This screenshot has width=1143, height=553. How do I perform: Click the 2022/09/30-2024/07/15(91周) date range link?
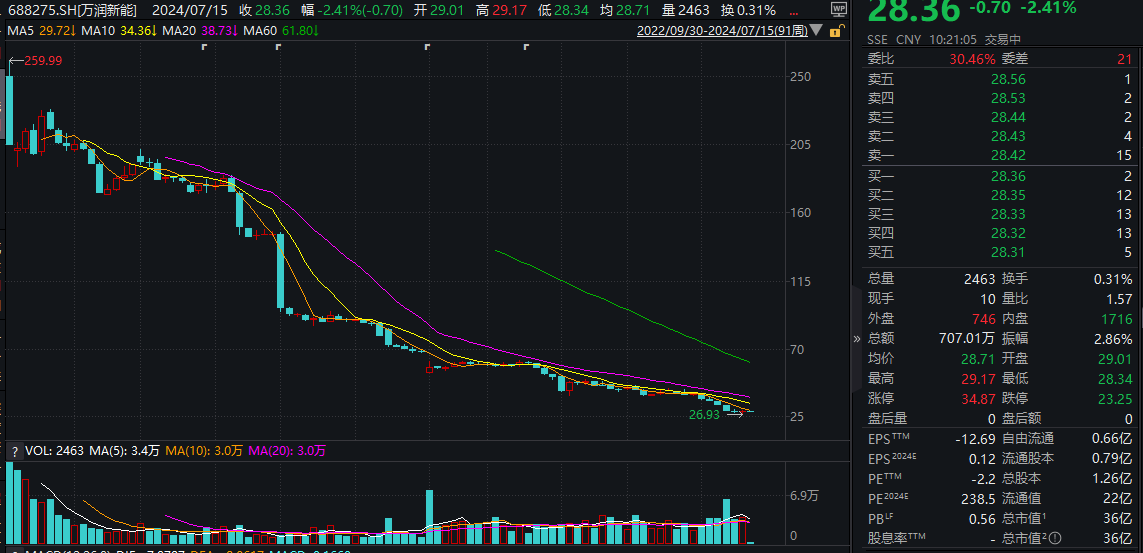click(x=722, y=31)
